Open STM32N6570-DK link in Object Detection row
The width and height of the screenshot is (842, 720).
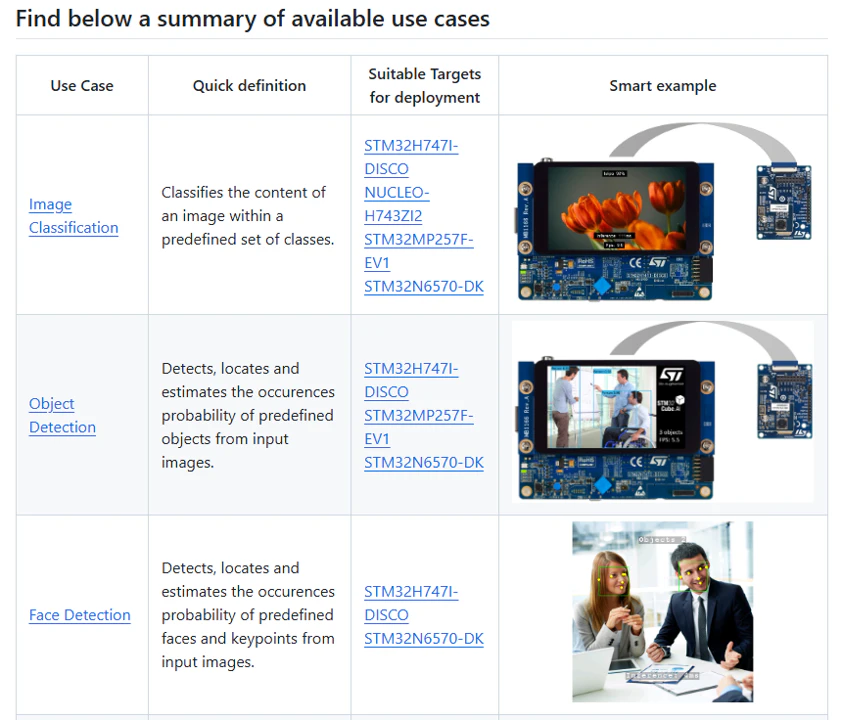pyautogui.click(x=424, y=462)
